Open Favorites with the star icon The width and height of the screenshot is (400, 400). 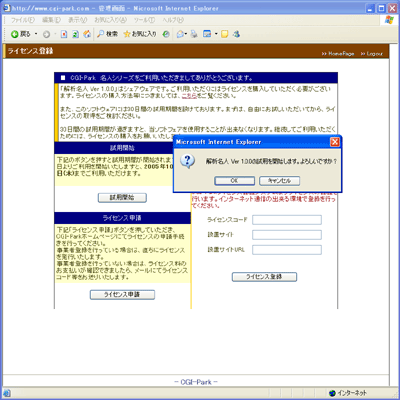point(127,34)
